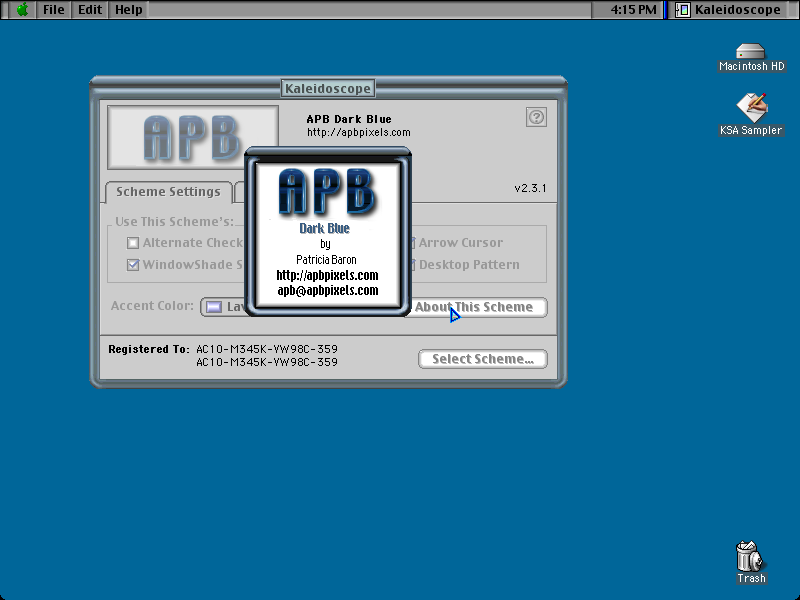
Task: Click http://apbpixels.com in the About splash
Action: tap(328, 276)
